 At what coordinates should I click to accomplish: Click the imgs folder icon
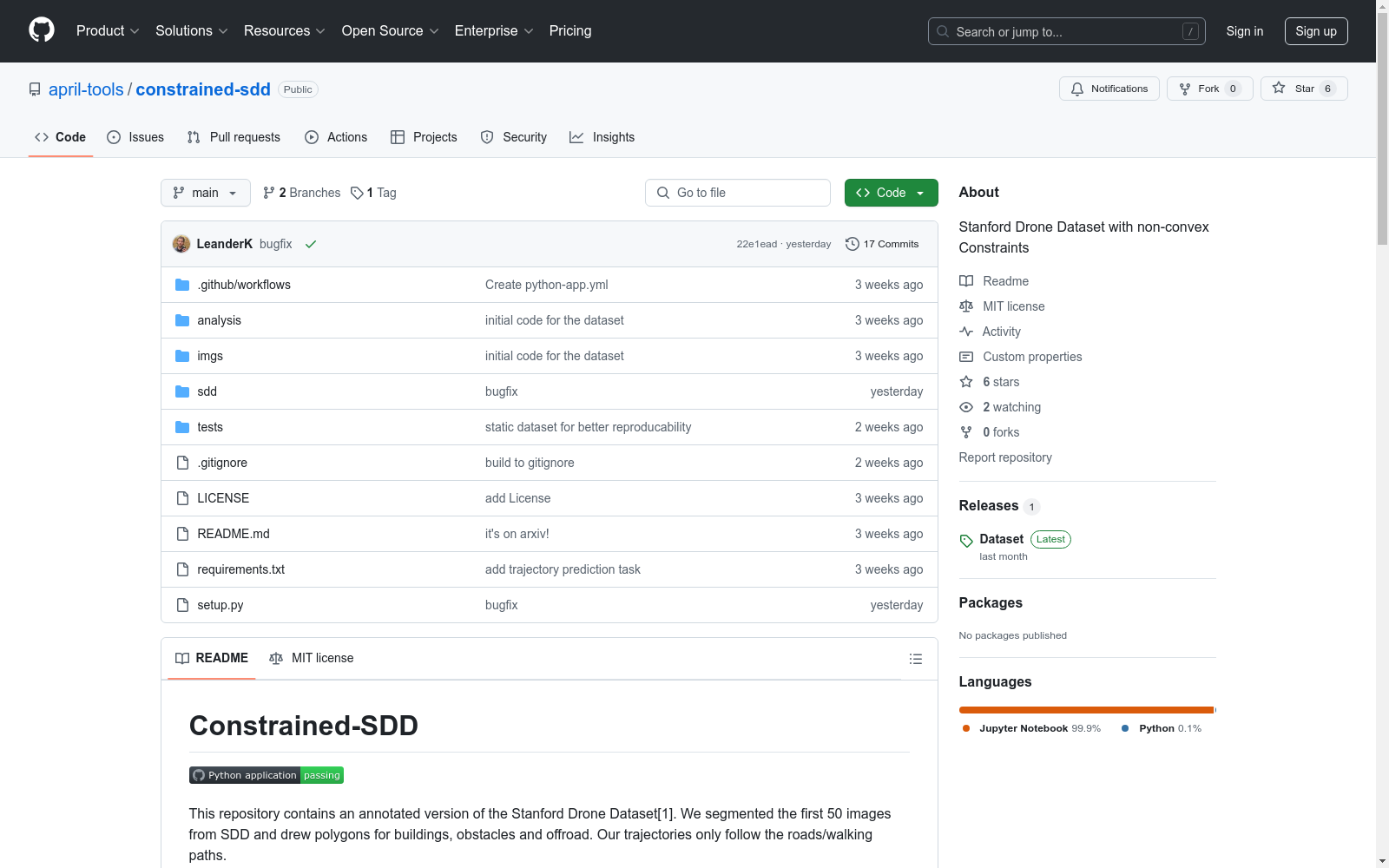click(182, 356)
